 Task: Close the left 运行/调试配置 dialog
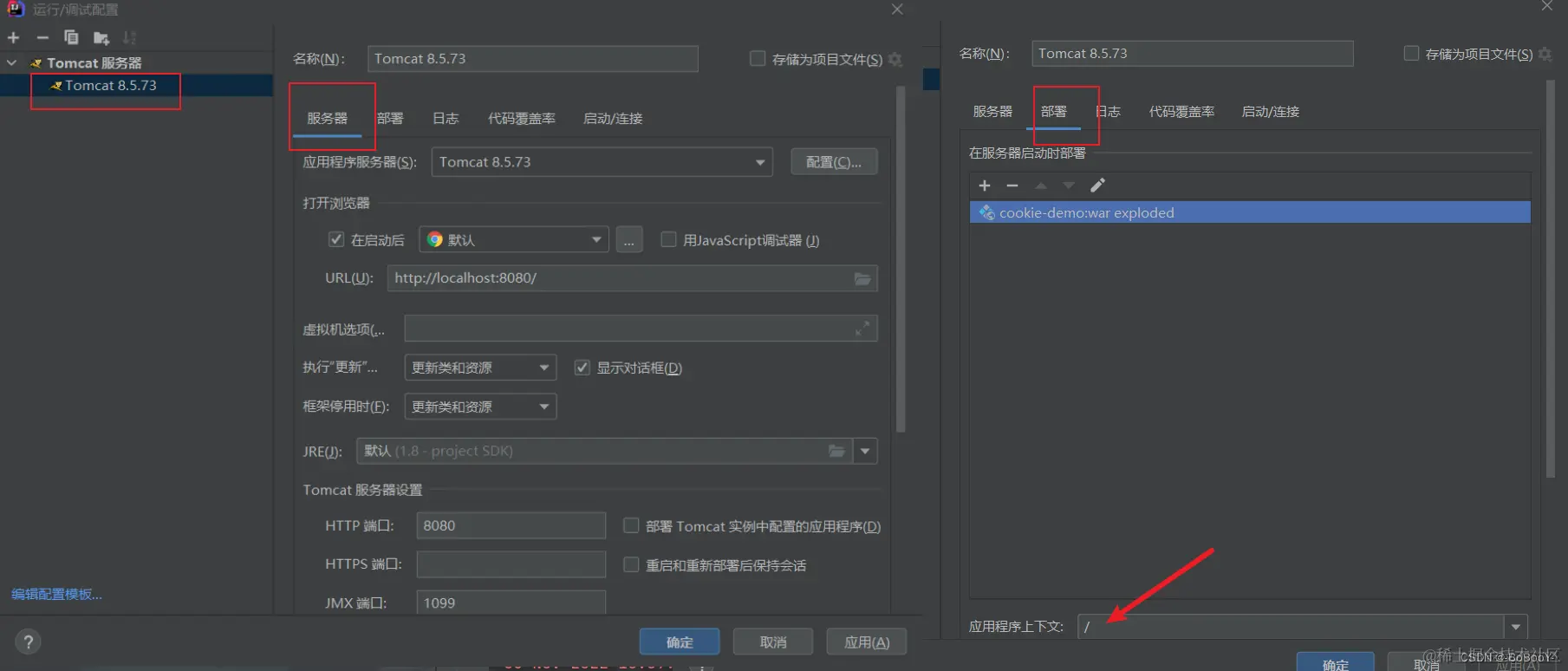[x=897, y=9]
